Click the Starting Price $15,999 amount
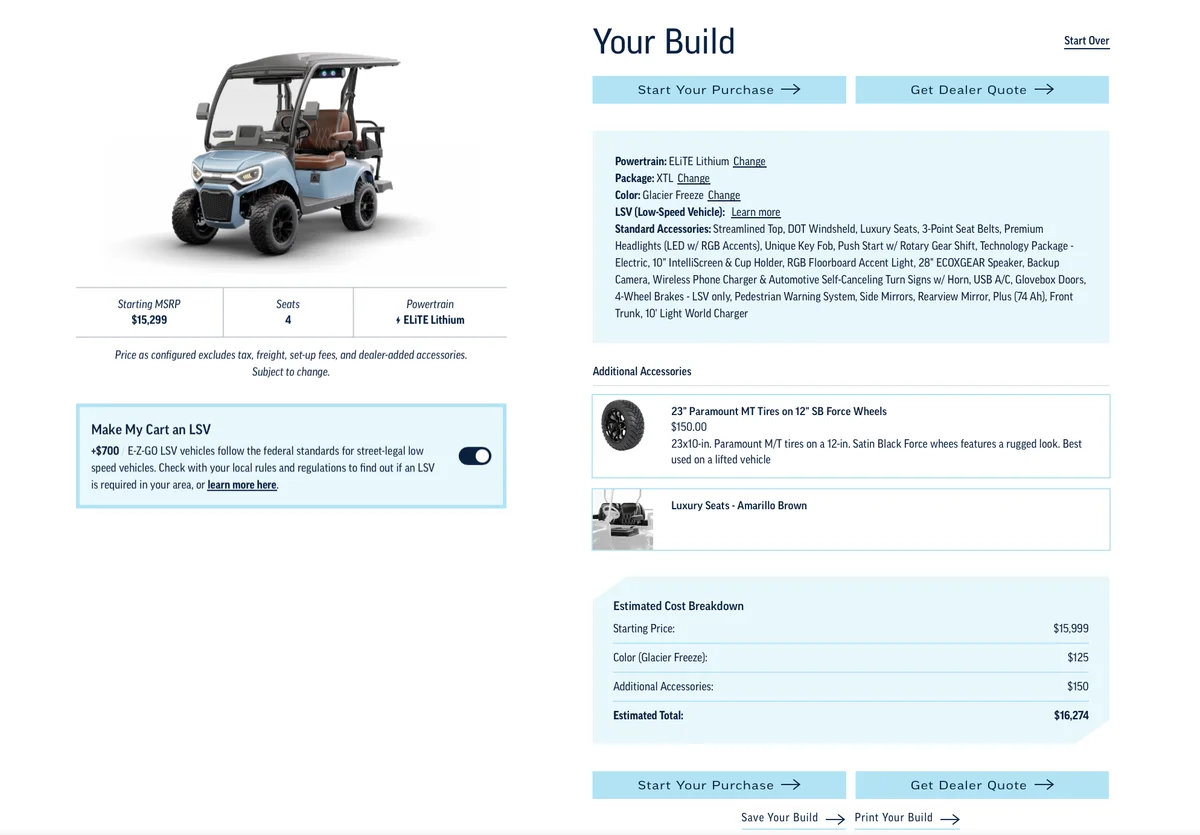The width and height of the screenshot is (1200, 835). click(1071, 628)
